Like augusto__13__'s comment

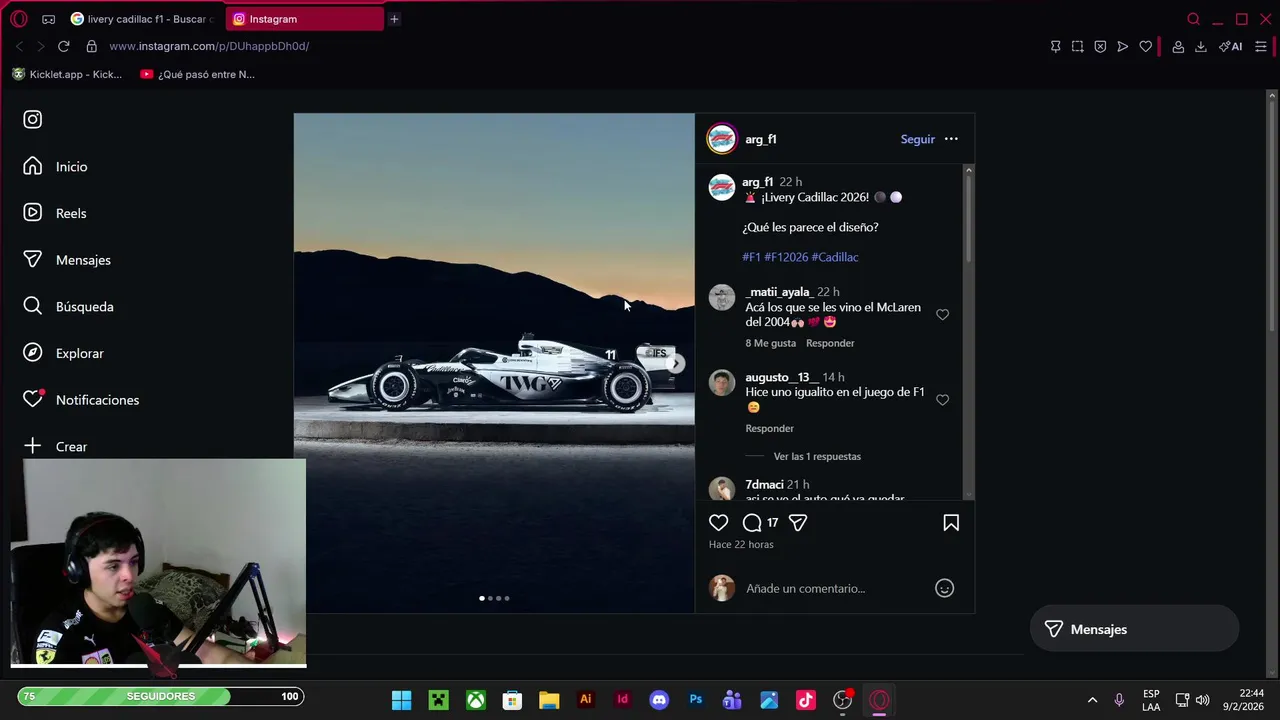tap(942, 400)
